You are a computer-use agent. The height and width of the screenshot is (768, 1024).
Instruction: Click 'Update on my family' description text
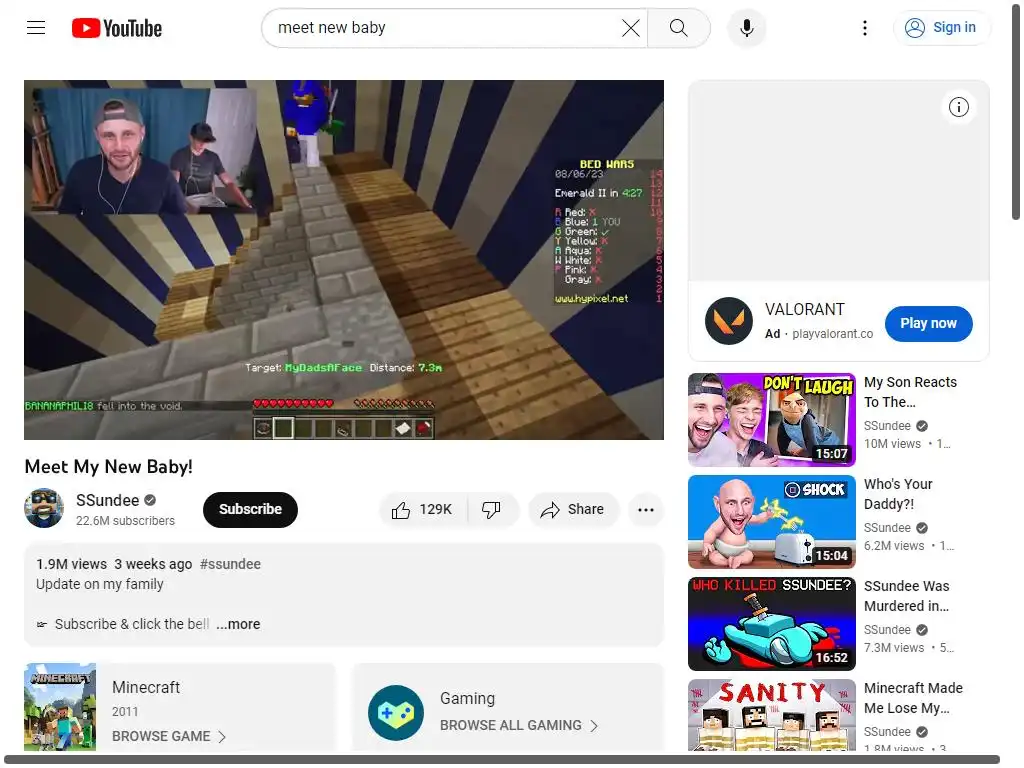click(99, 584)
